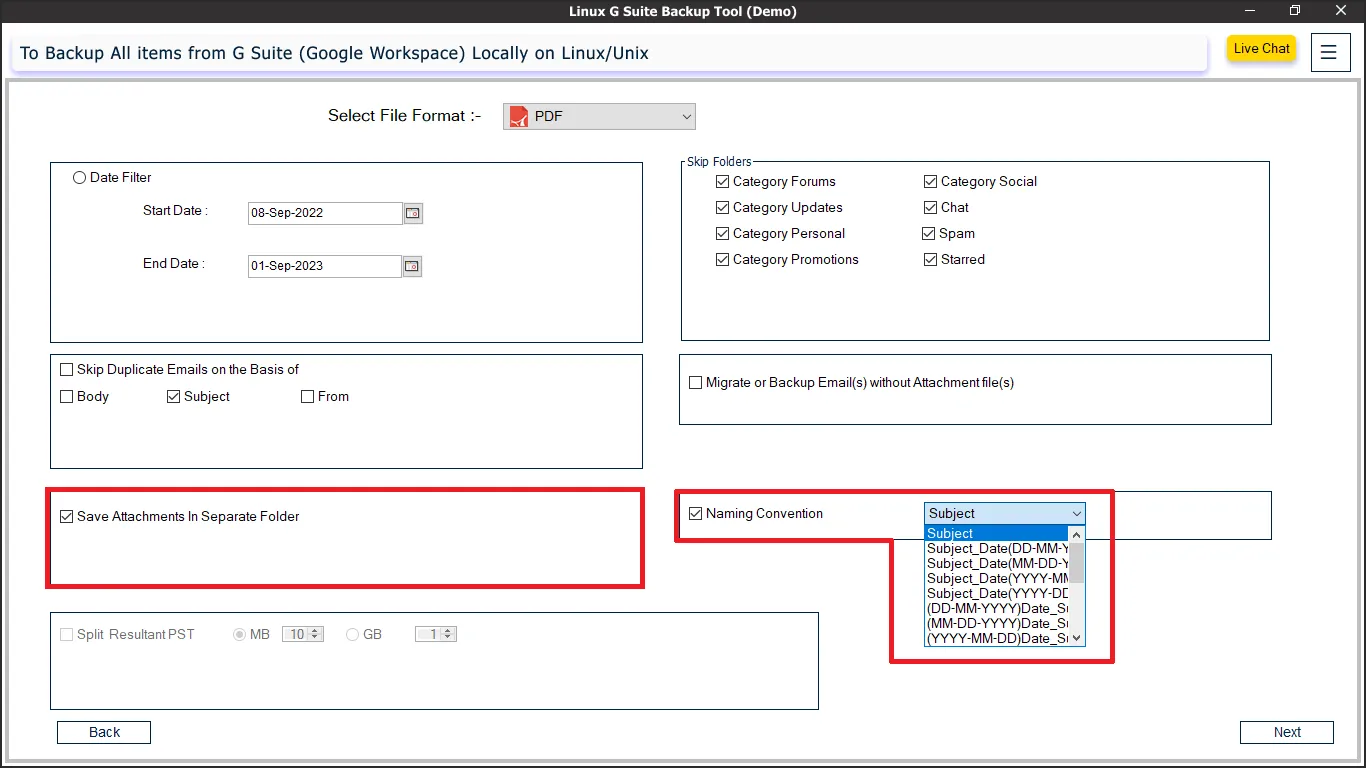Uncheck Save Attachments In Separate Folder

coord(67,517)
